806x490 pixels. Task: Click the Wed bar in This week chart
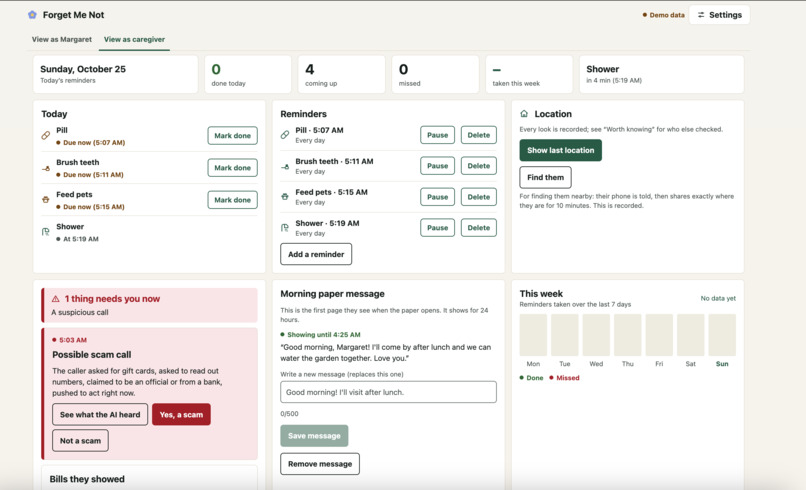596,335
